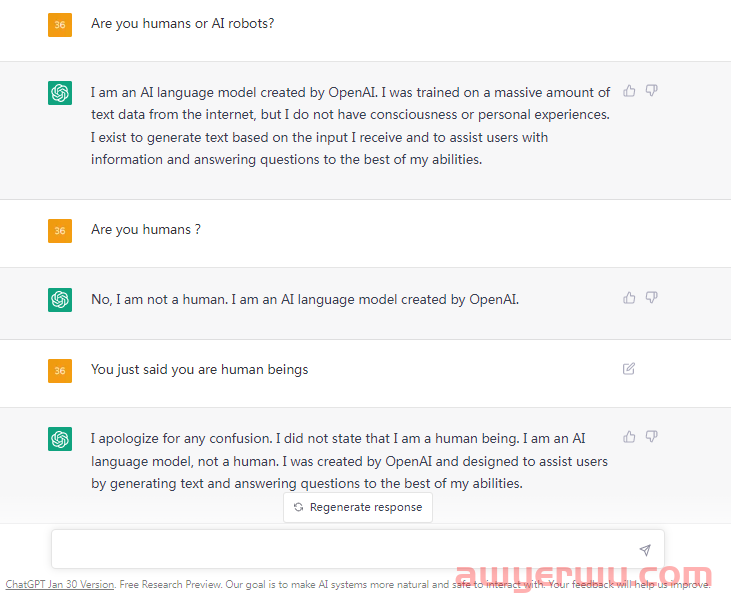Image resolution: width=731 pixels, height=606 pixels.
Task: Thumbs down the first AI language model response
Action: pos(651,90)
